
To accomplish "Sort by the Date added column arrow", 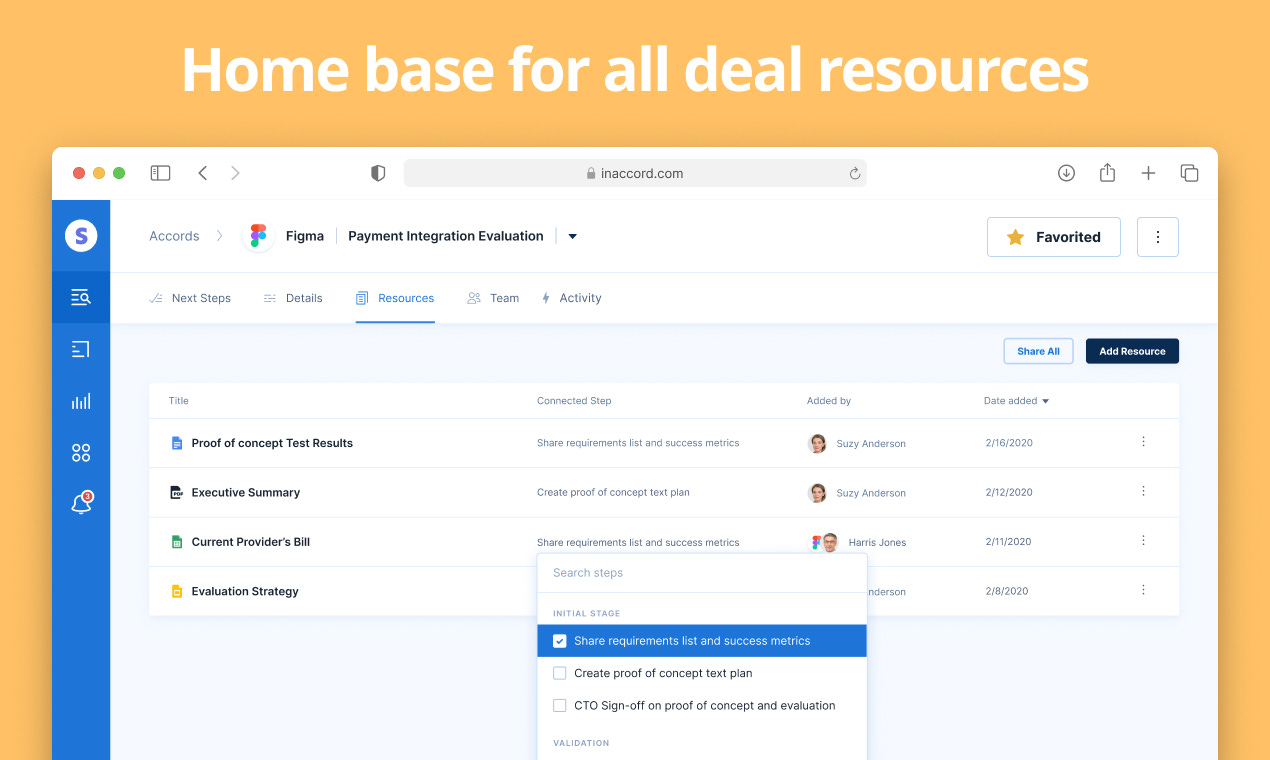I will 1046,401.
